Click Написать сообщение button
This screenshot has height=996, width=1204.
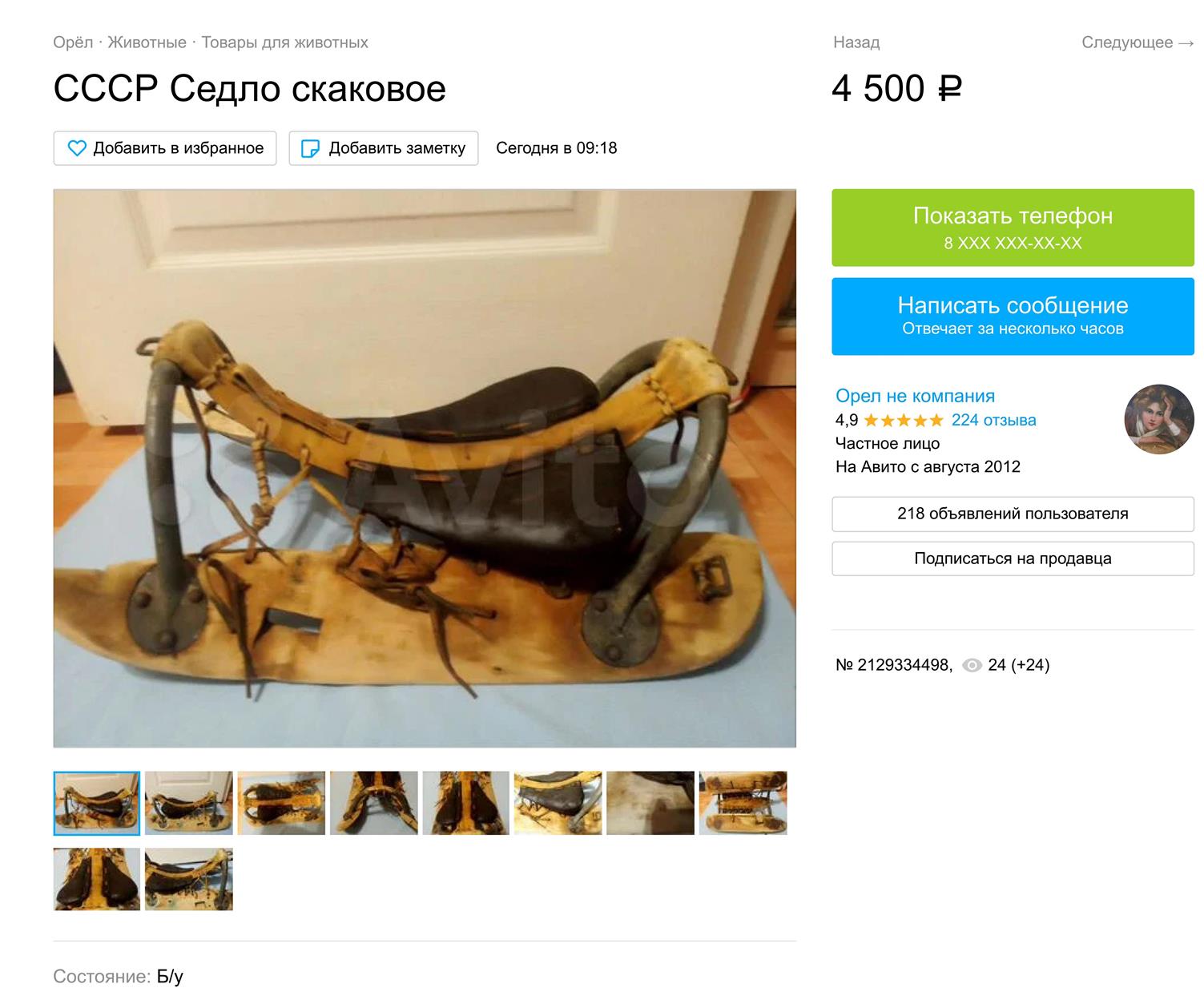(1013, 317)
